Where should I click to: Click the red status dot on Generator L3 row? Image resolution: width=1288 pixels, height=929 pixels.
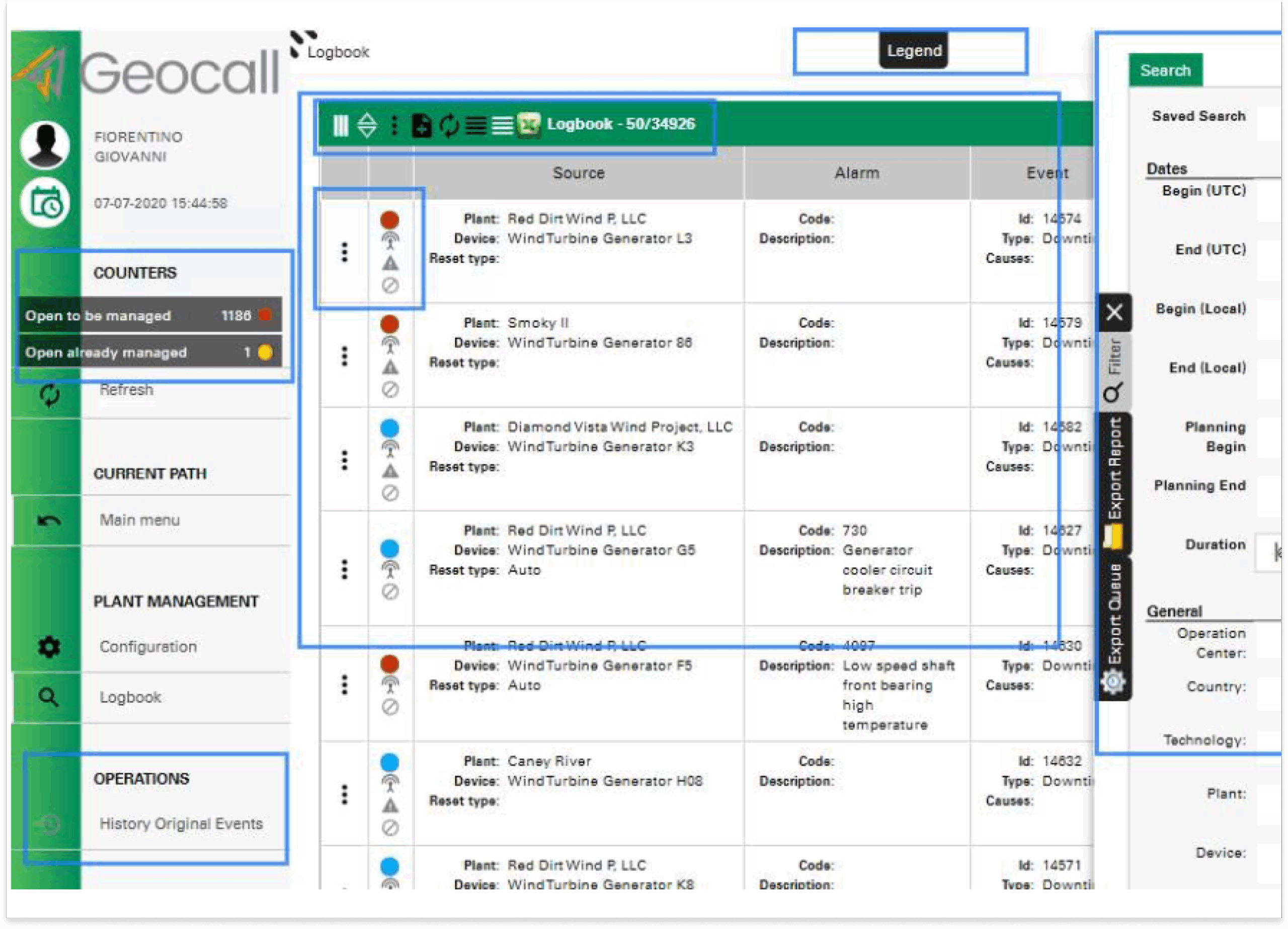pyautogui.click(x=389, y=220)
